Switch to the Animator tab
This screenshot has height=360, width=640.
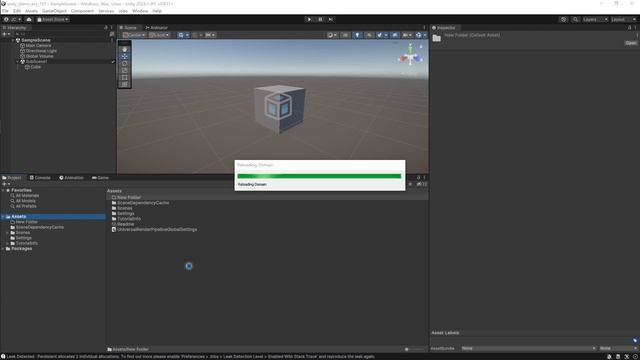coord(156,28)
